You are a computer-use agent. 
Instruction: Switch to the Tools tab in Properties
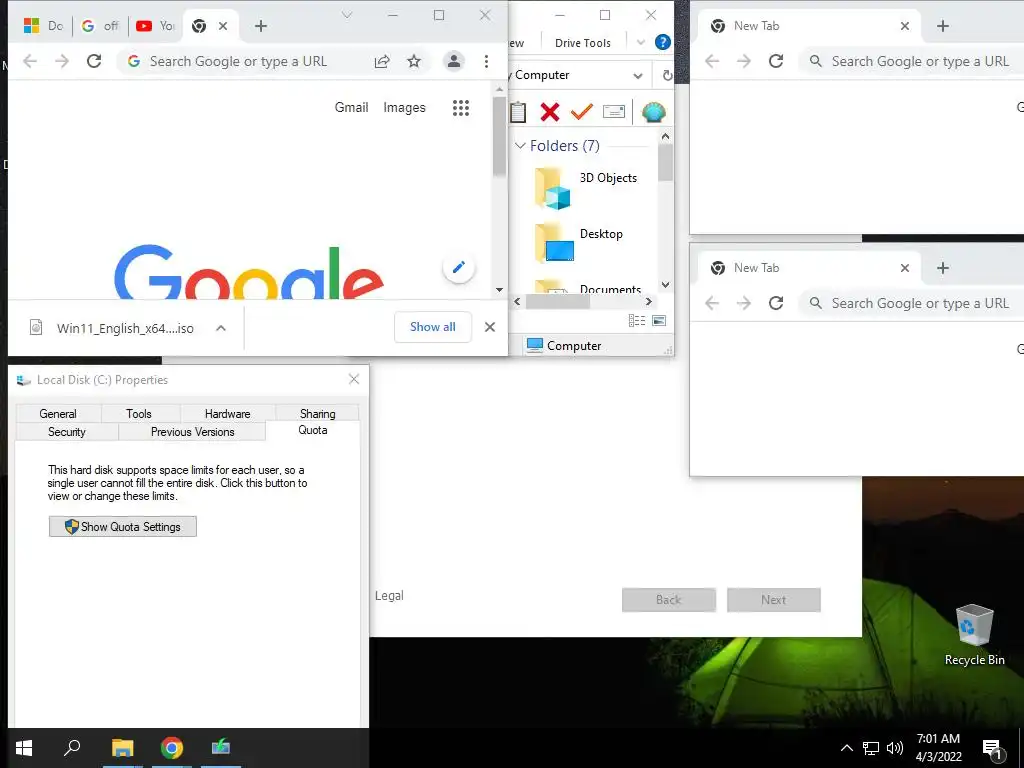point(139,413)
